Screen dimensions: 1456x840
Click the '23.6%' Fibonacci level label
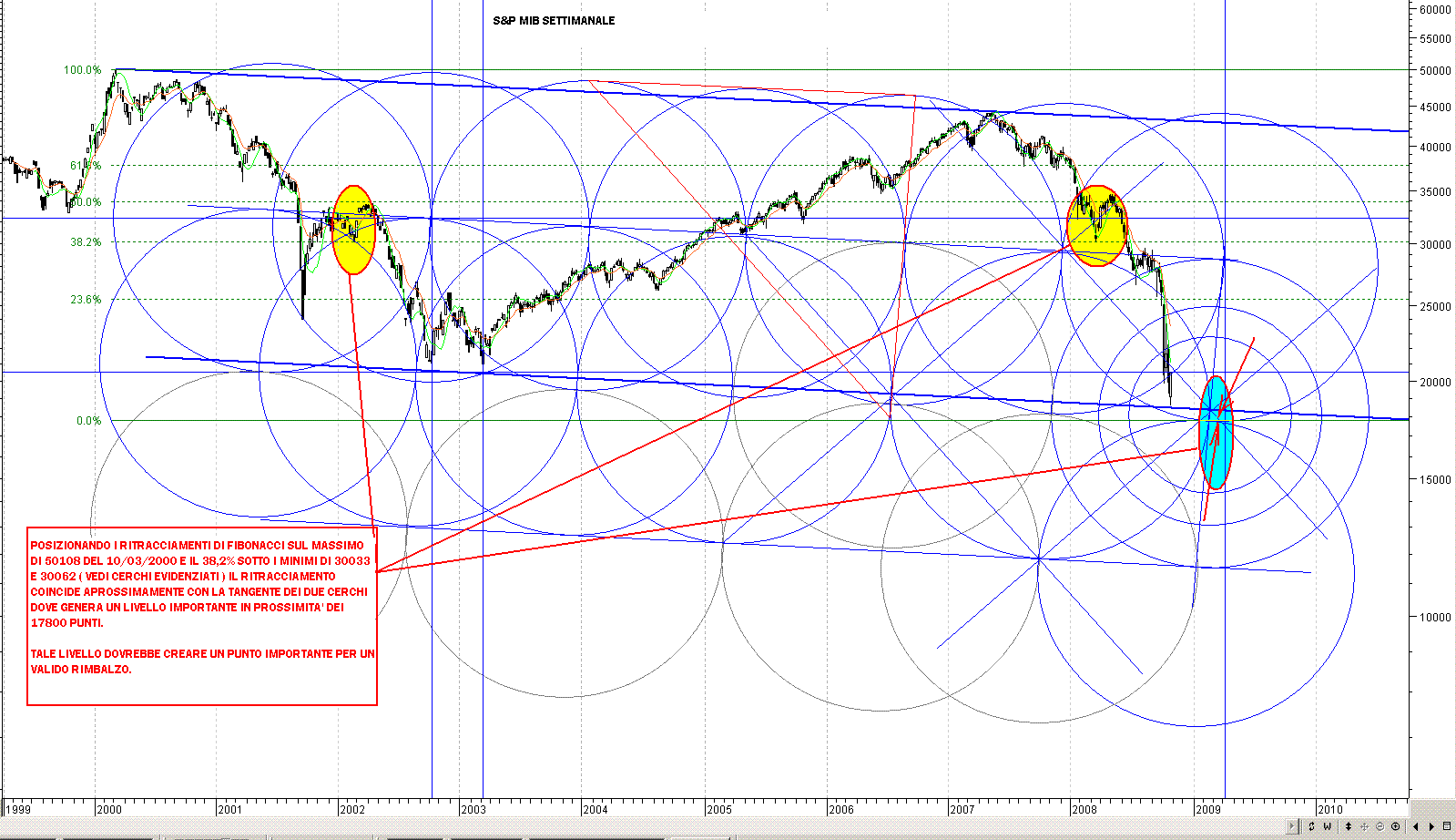(86, 300)
